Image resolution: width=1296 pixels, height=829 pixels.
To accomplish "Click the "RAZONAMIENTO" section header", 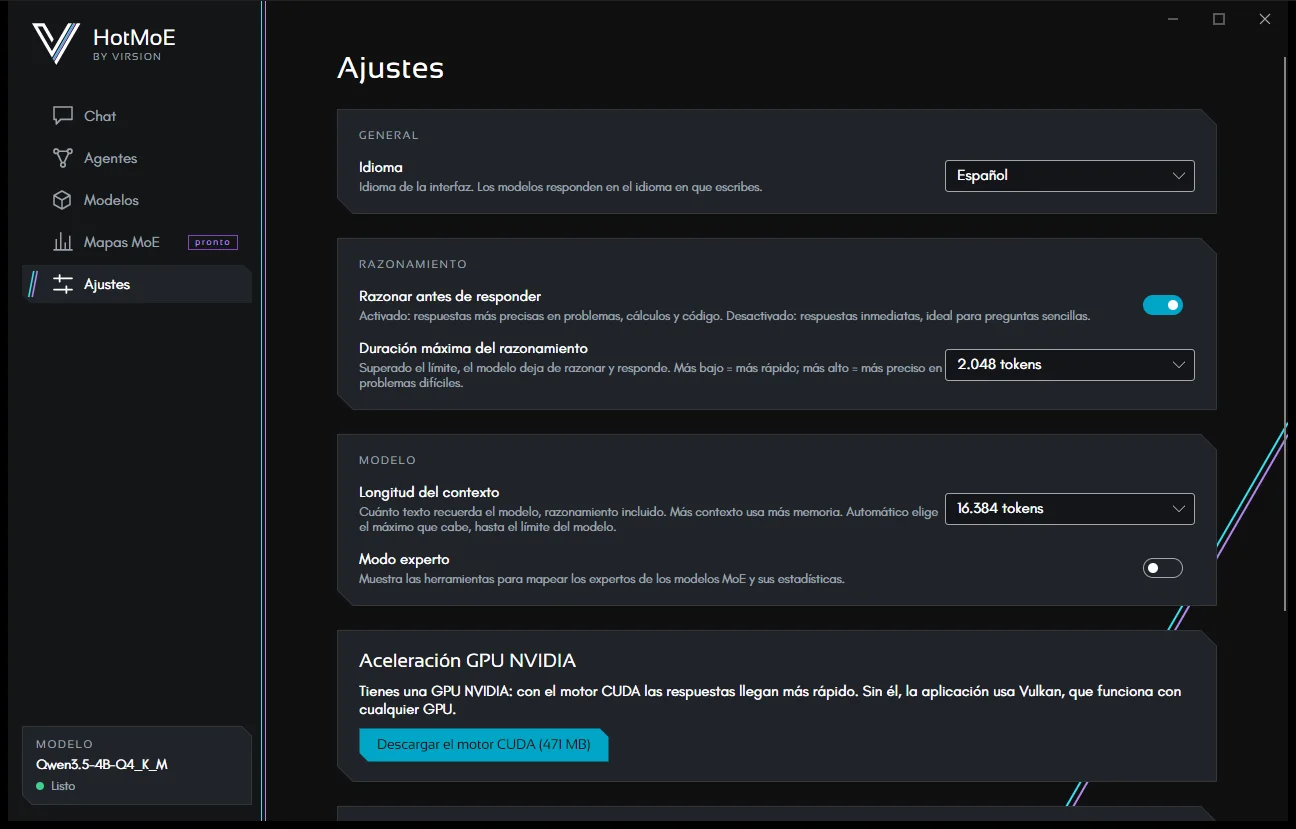I will tap(413, 264).
